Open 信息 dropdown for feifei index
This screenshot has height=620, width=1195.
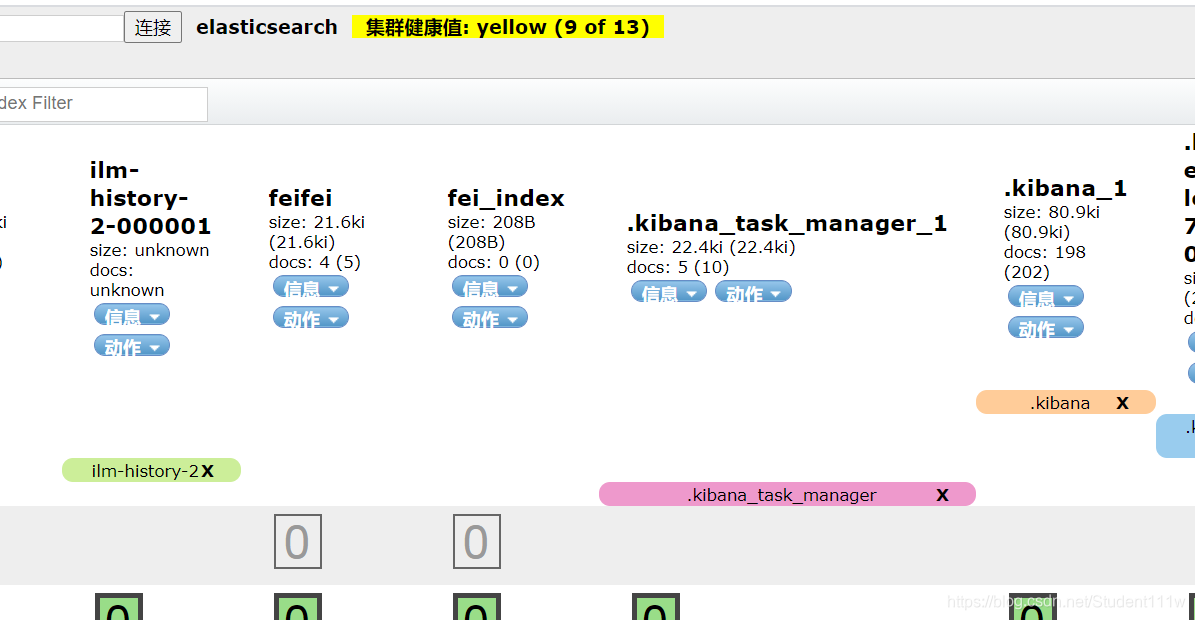(311, 287)
